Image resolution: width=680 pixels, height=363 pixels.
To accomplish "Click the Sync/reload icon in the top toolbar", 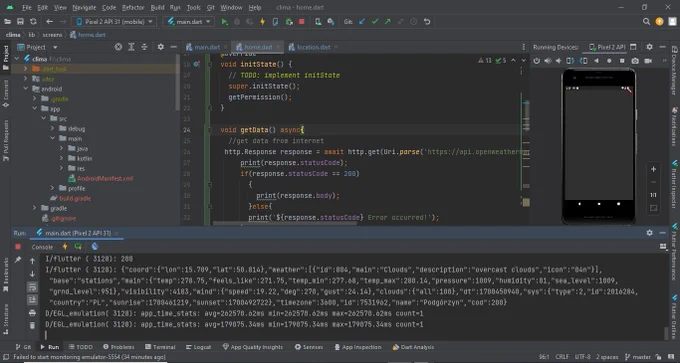I will pyautogui.click(x=33, y=22).
